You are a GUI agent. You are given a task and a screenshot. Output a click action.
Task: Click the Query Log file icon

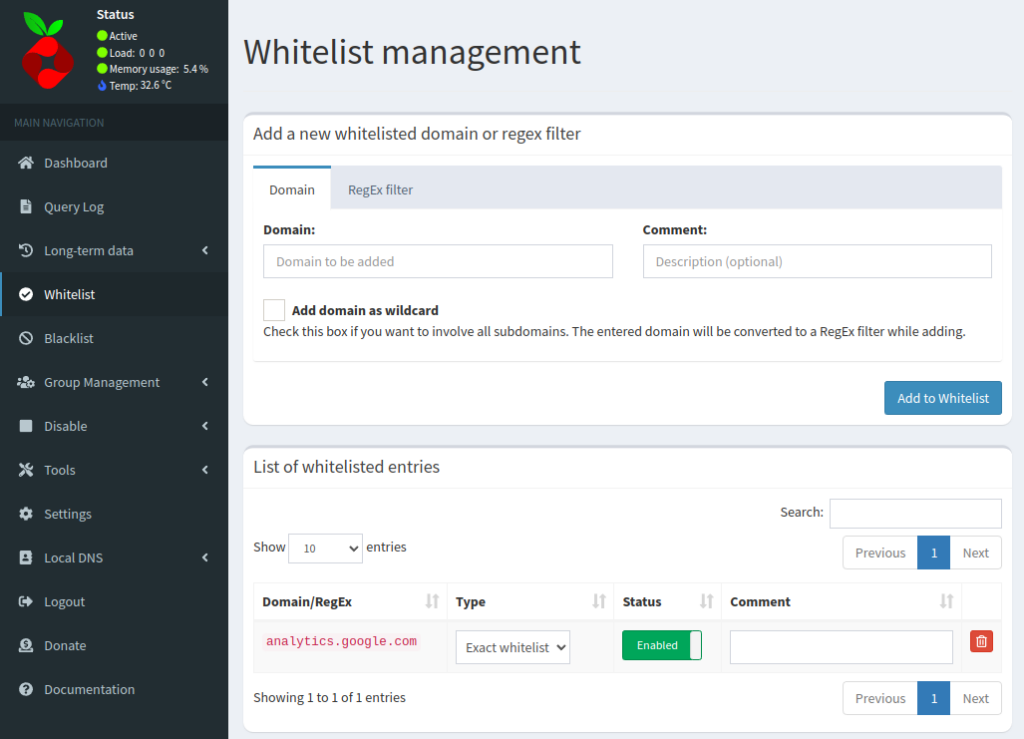(x=26, y=207)
